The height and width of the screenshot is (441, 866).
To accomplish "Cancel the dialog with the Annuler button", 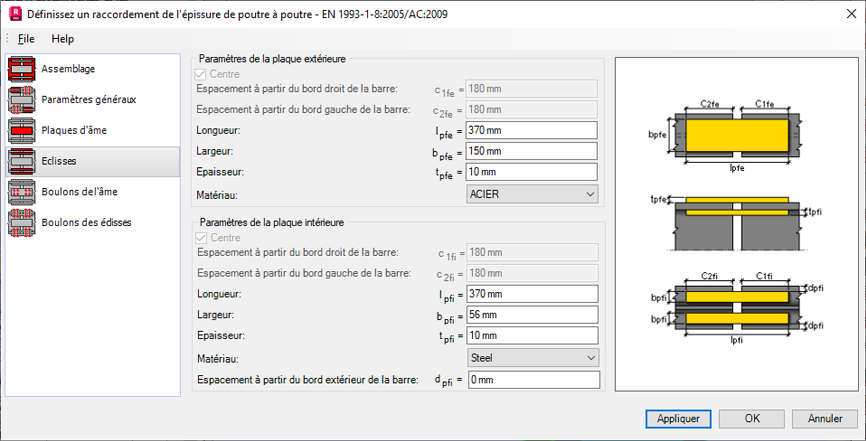I will [825, 419].
